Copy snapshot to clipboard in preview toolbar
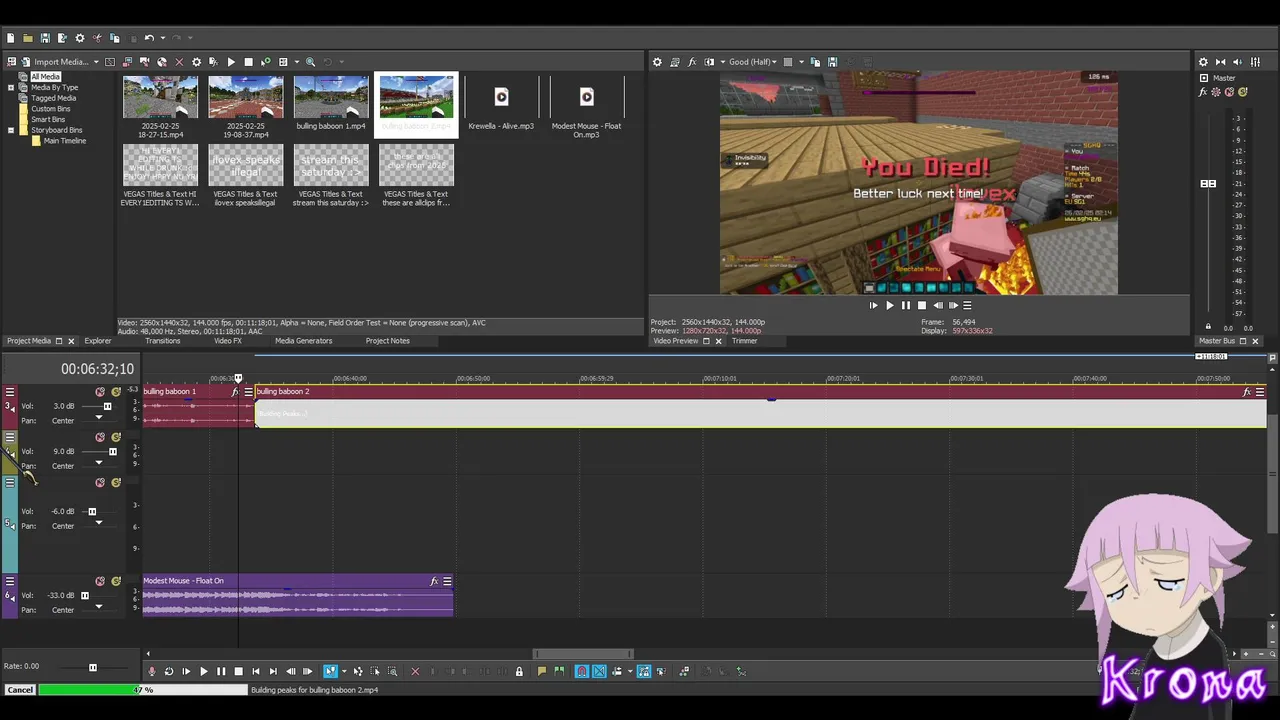1280x720 pixels. (x=815, y=62)
